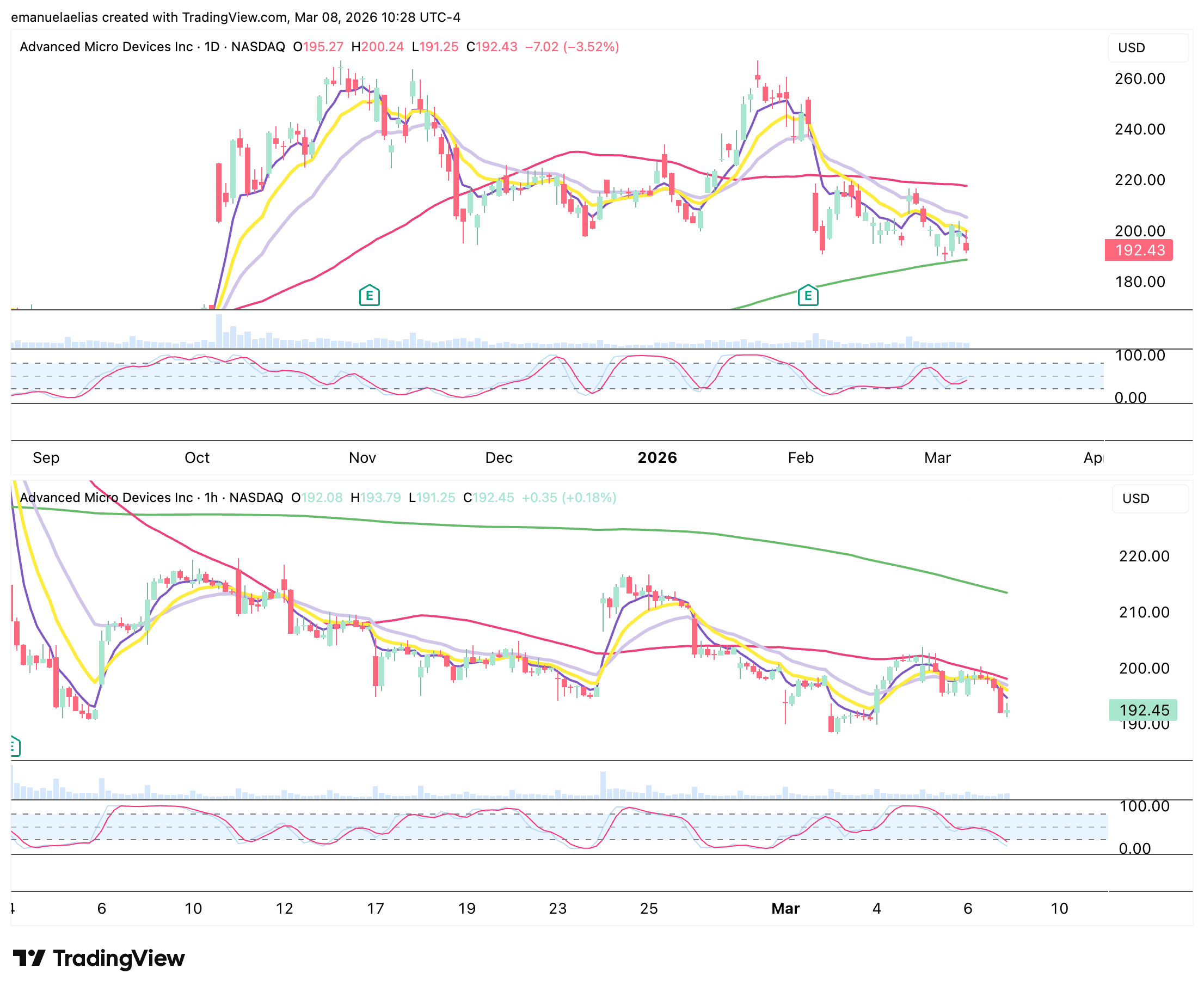Click the Nov label on daily time axis

coord(362,457)
